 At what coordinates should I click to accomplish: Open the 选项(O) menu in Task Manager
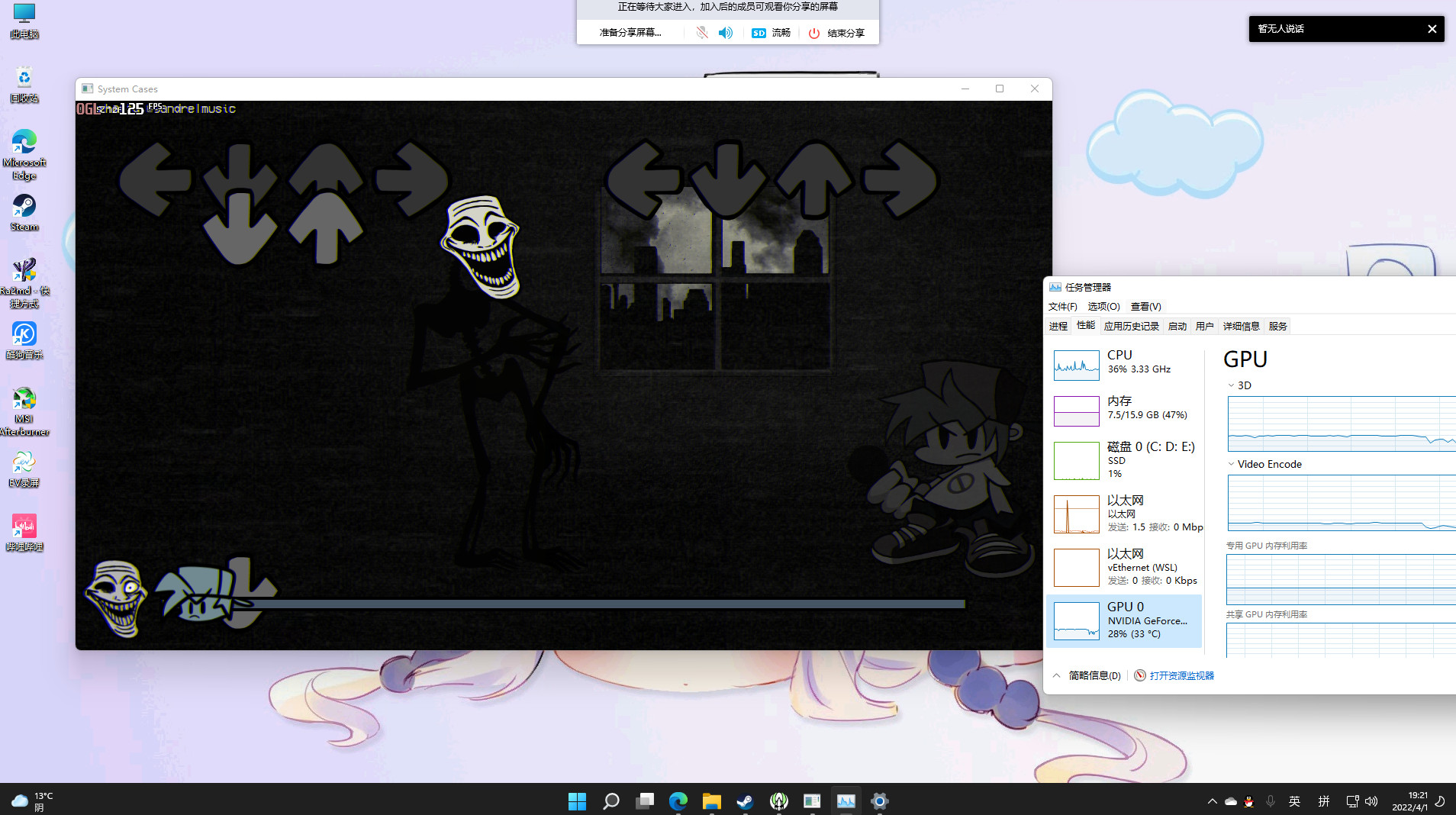pyautogui.click(x=1103, y=306)
